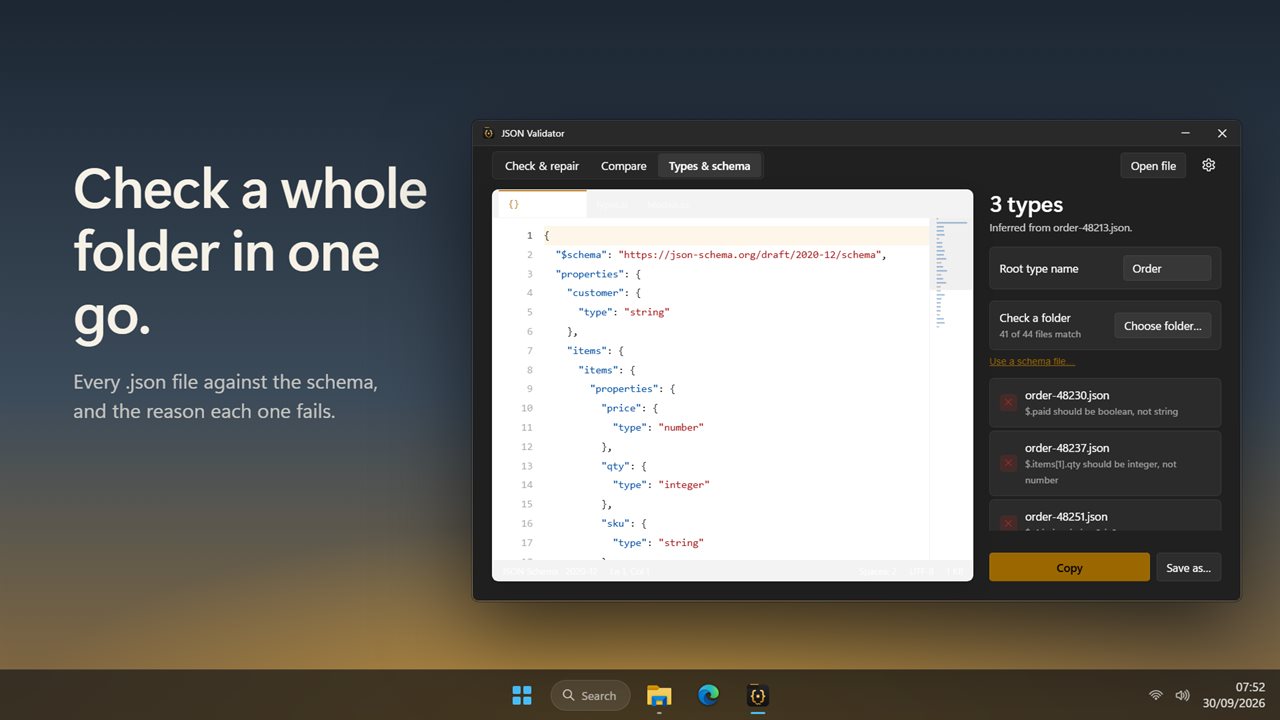Click the Save as... button
This screenshot has width=1280, height=720.
1188,567
